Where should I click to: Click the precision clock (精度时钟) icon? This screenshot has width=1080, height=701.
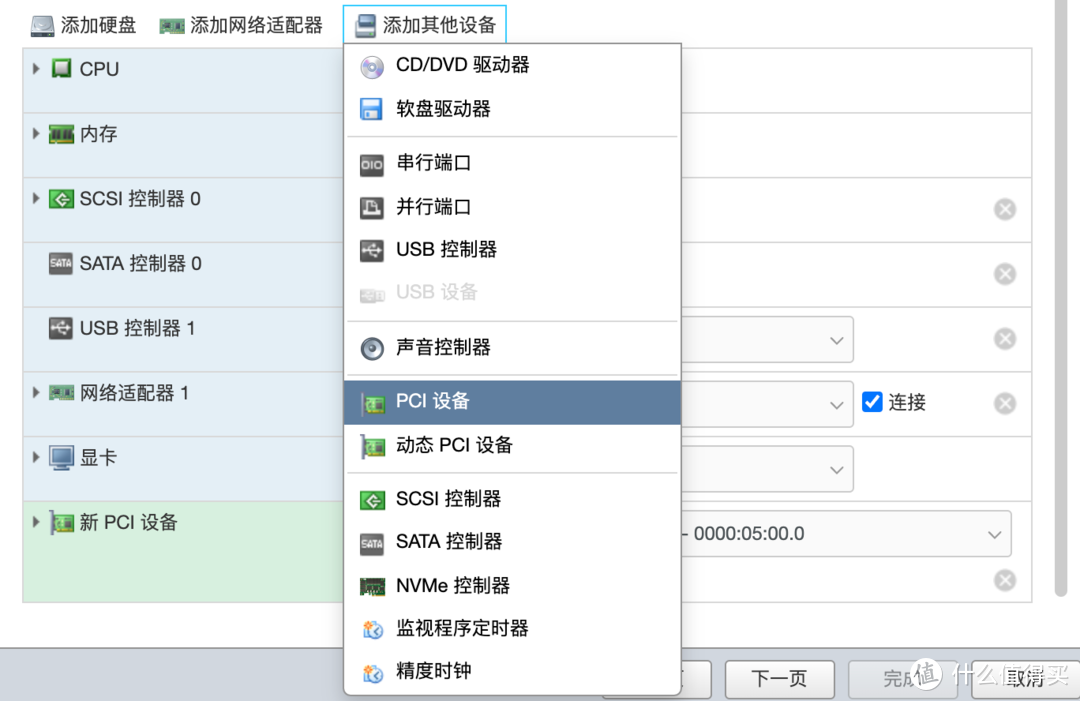[x=371, y=671]
